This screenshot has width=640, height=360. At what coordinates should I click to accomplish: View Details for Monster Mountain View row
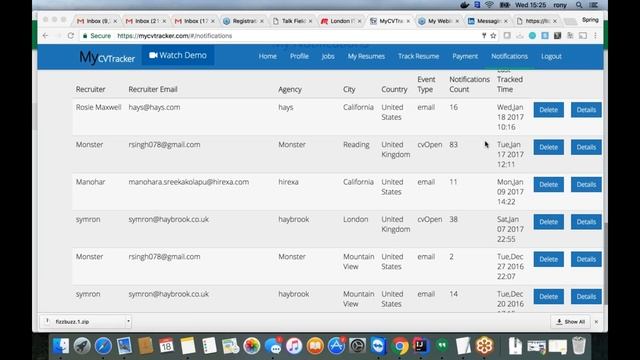586,259
